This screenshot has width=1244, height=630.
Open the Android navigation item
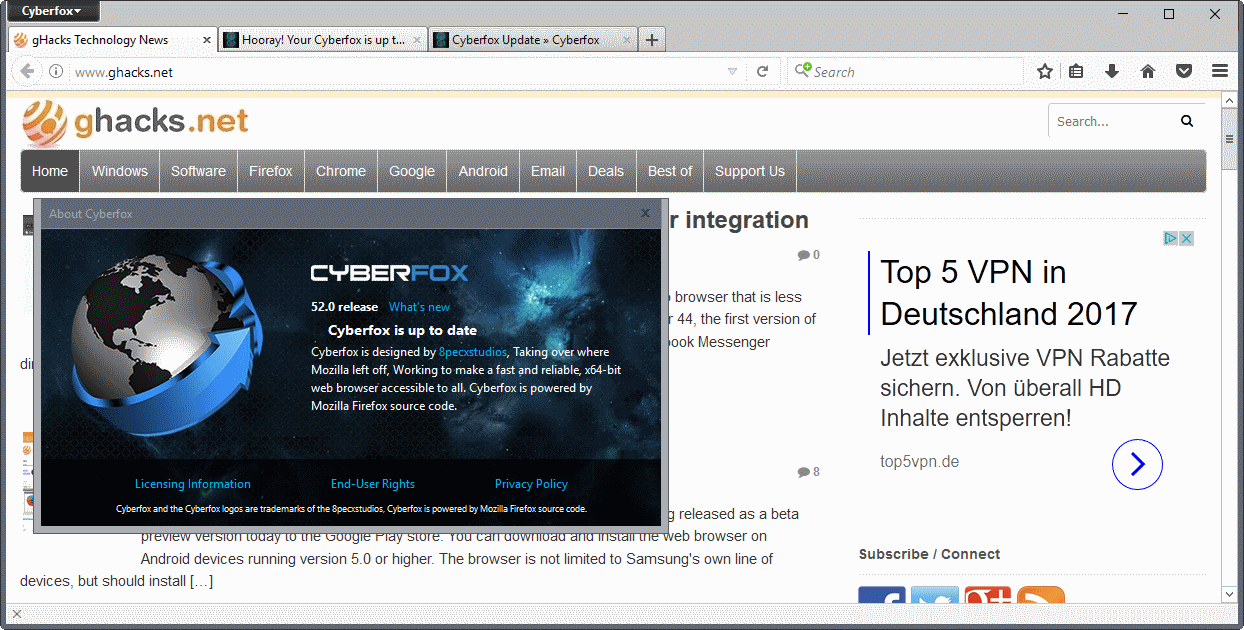[x=483, y=171]
